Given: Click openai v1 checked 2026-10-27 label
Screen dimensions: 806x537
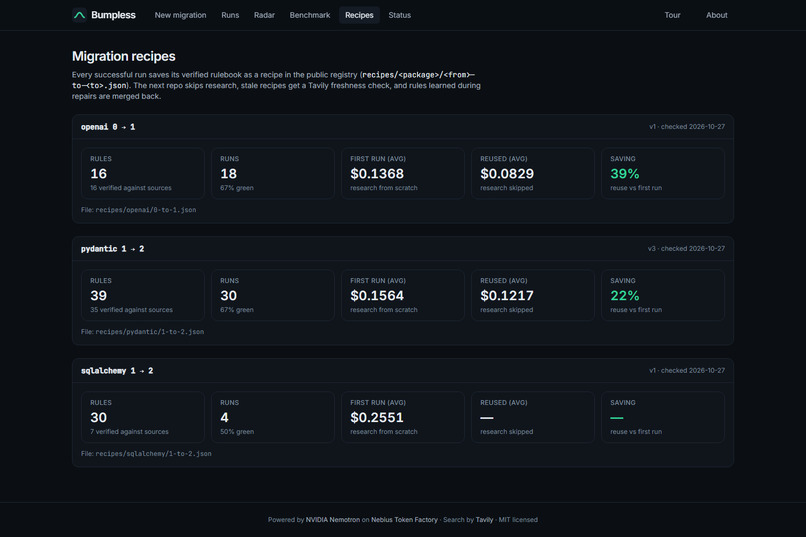Looking at the screenshot, I should pyautogui.click(x=687, y=126).
